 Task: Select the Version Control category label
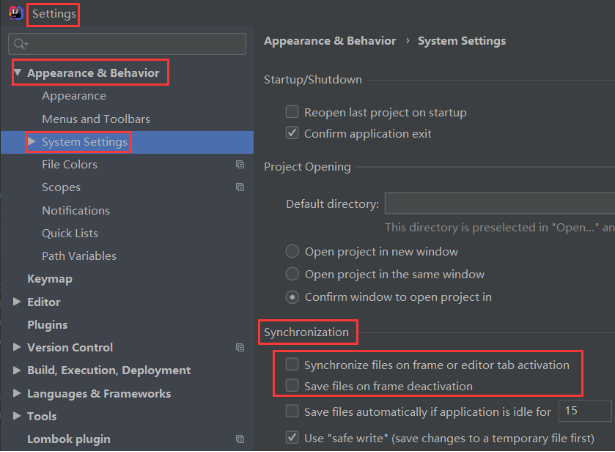click(x=70, y=348)
